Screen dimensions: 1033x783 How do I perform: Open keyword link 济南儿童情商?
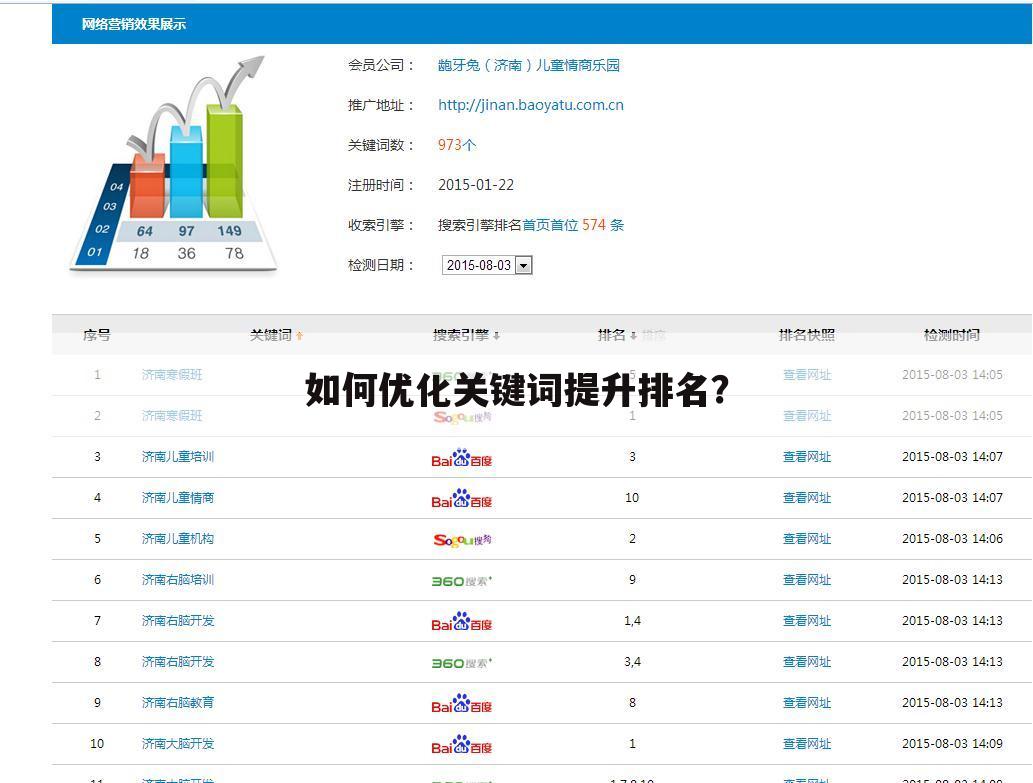point(178,498)
